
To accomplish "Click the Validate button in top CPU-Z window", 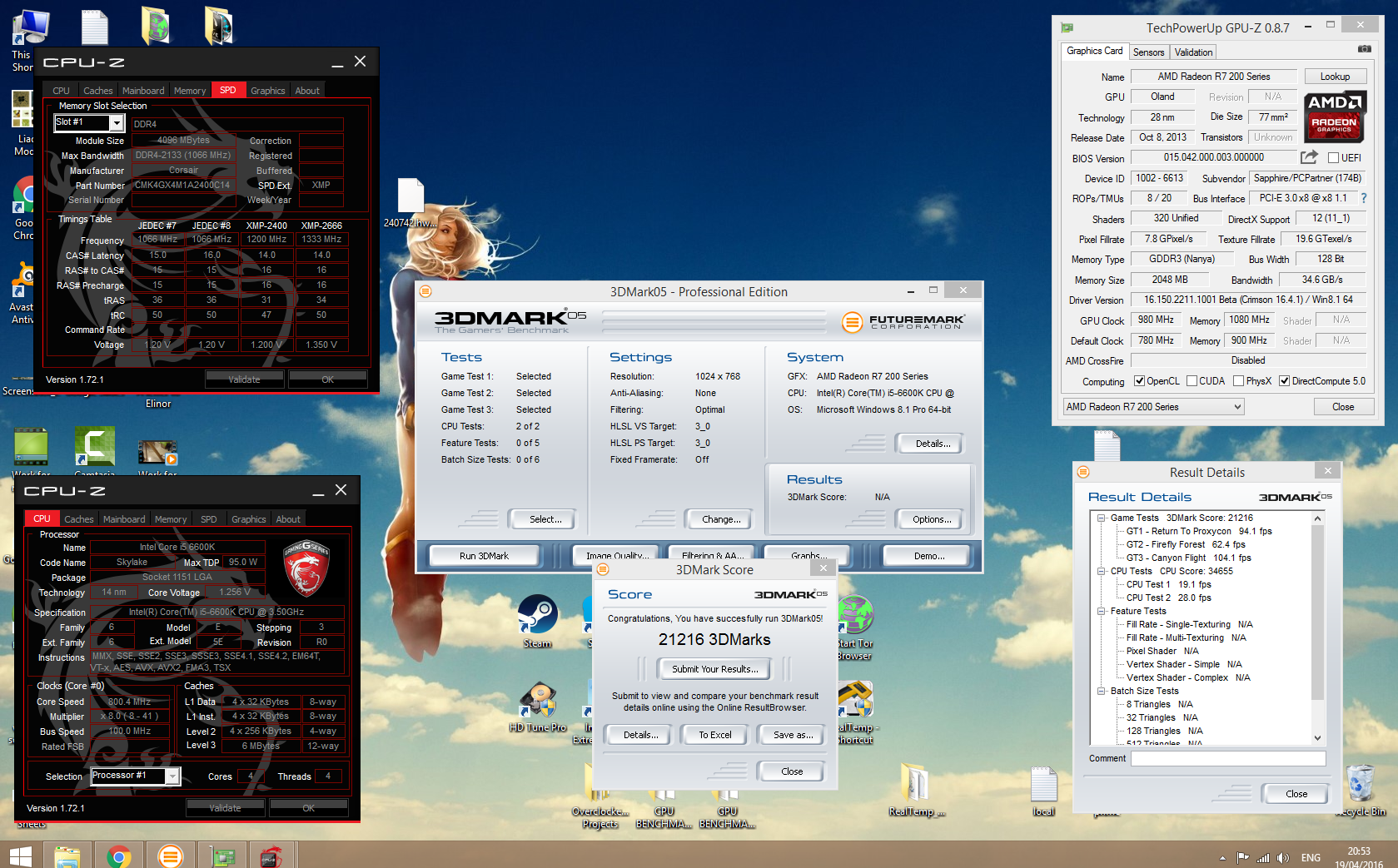I will click(x=245, y=379).
